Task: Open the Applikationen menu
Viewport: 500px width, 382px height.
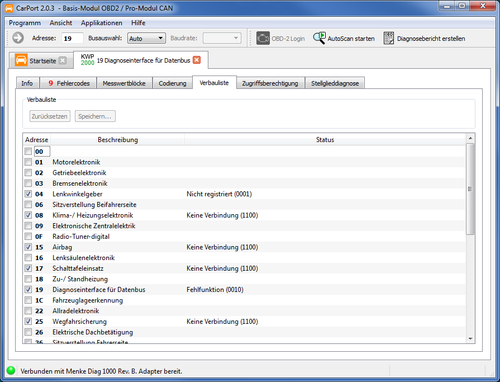Action: pyautogui.click(x=101, y=23)
